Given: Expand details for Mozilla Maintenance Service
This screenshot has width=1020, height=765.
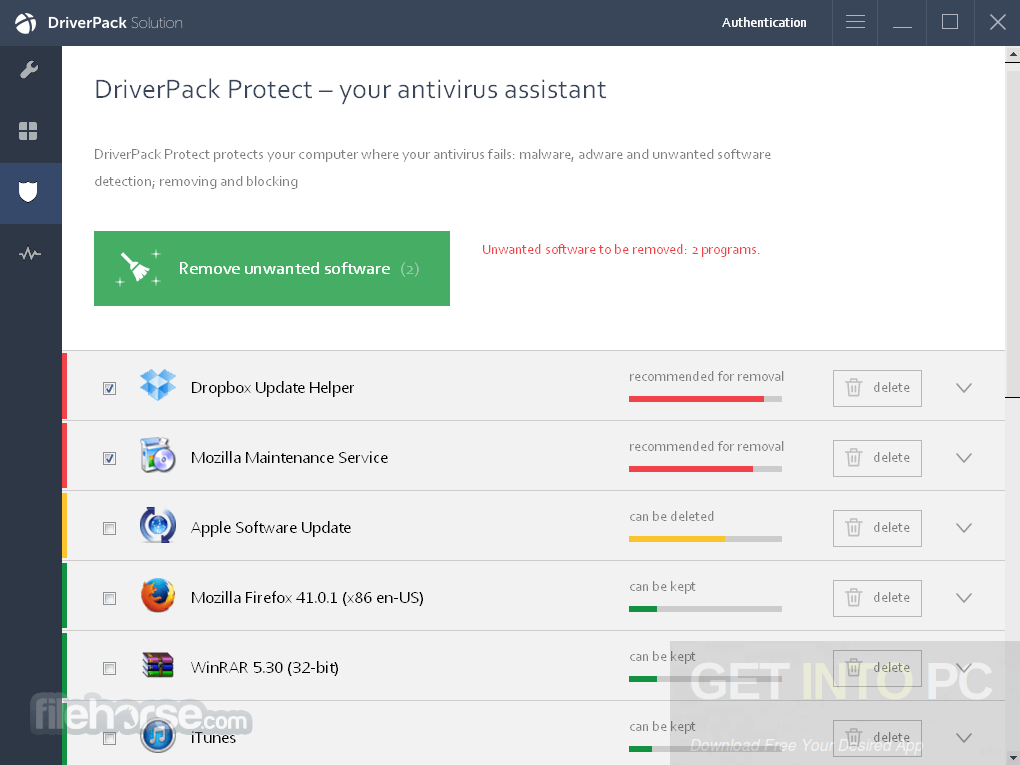Looking at the screenshot, I should [963, 458].
